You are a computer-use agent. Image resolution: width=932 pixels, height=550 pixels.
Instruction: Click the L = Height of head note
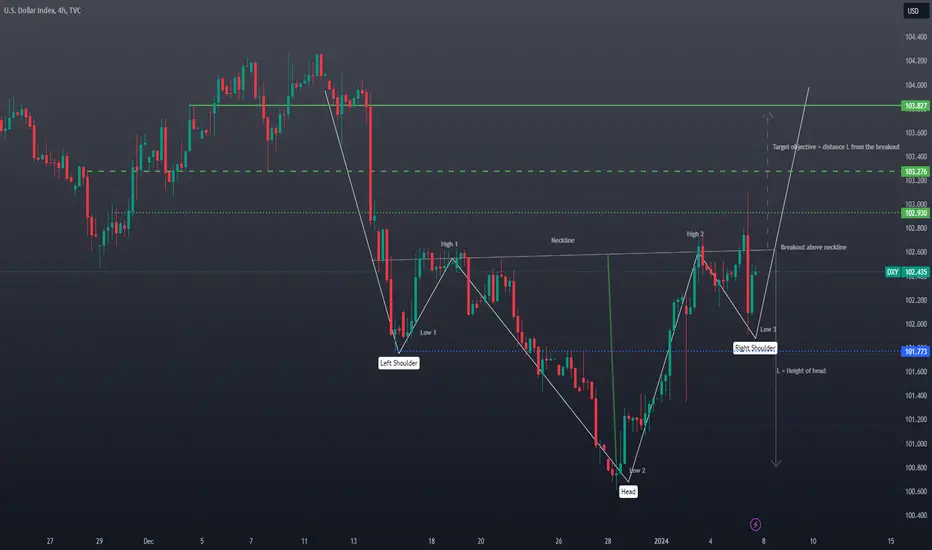(x=801, y=370)
